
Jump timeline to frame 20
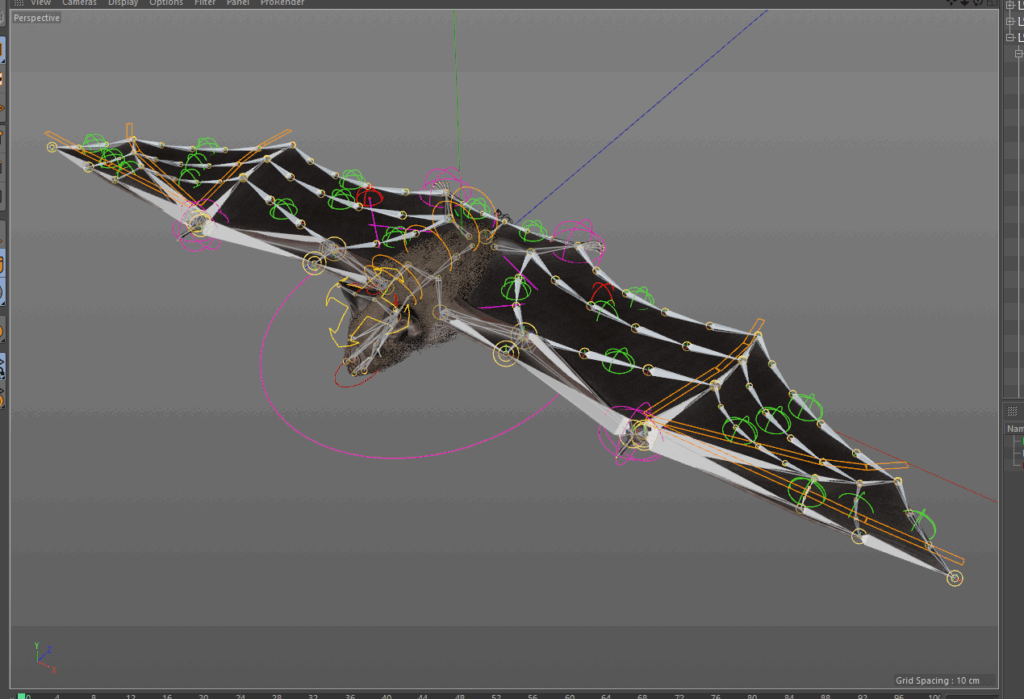pyautogui.click(x=204, y=696)
